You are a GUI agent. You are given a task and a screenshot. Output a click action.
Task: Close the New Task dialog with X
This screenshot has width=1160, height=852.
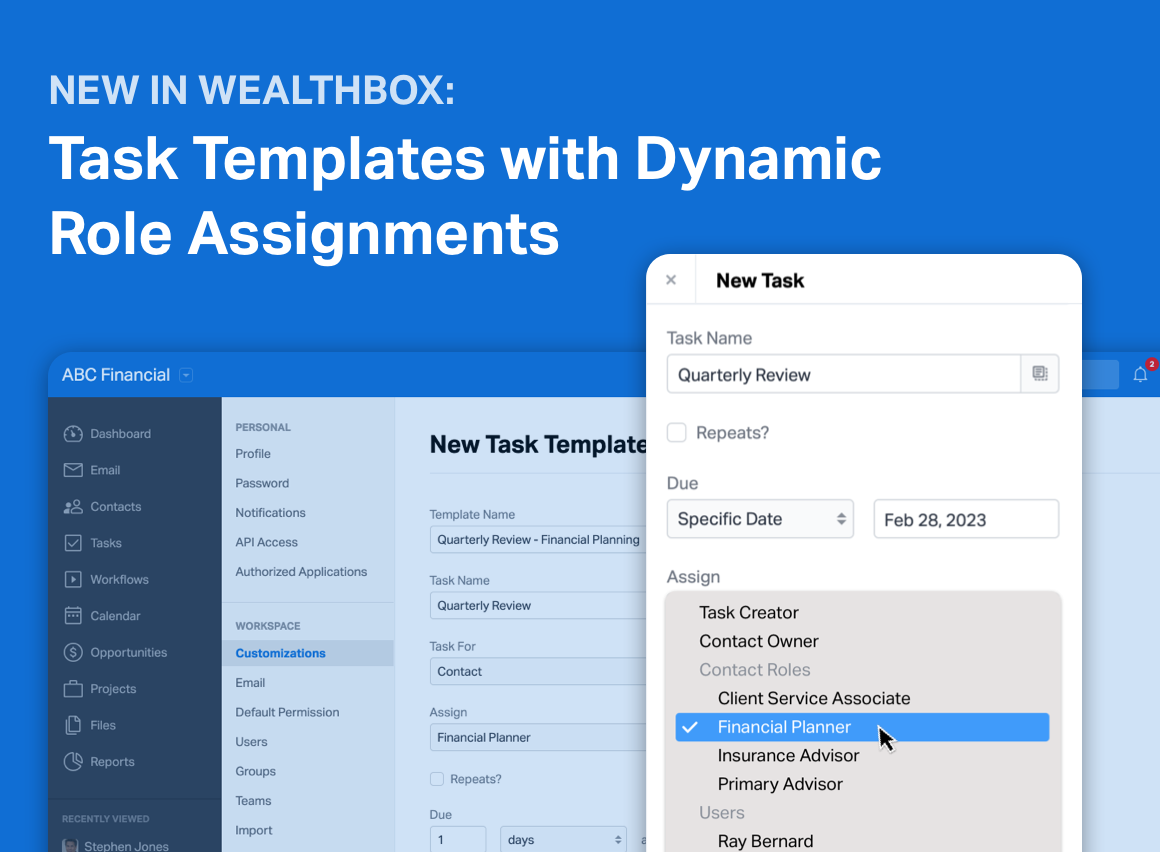(671, 280)
